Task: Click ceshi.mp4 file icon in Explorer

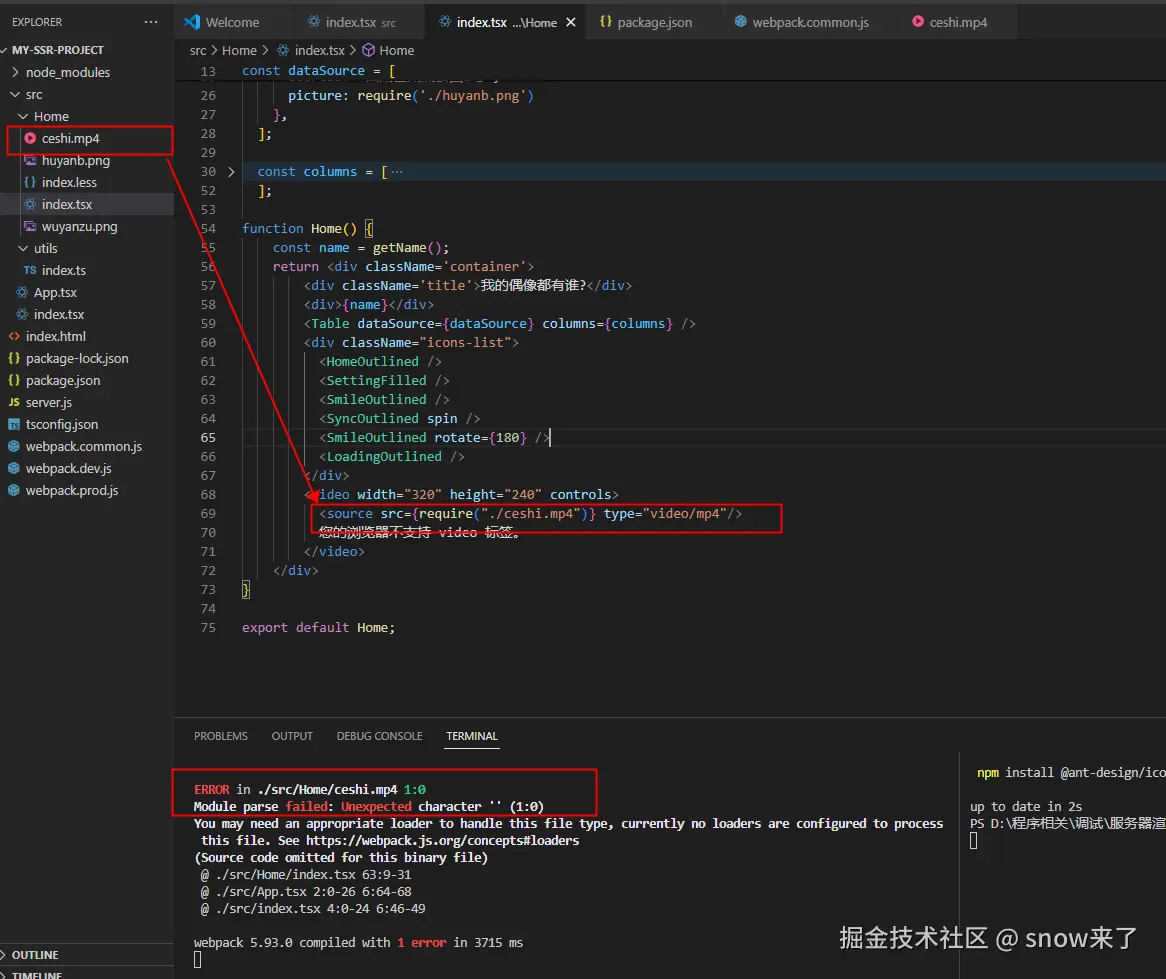Action: click(30, 138)
